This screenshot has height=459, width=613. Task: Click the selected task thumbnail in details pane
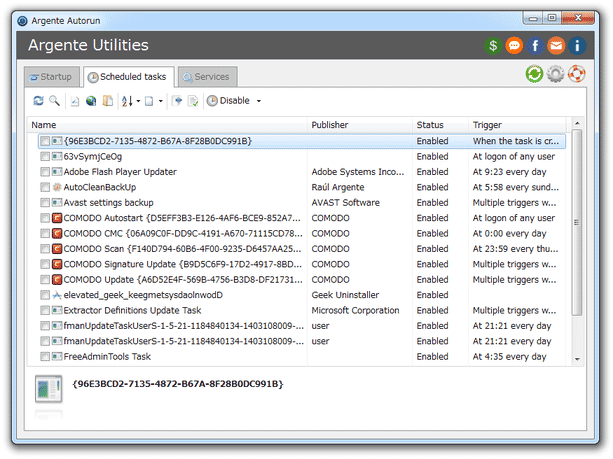[x=48, y=389]
